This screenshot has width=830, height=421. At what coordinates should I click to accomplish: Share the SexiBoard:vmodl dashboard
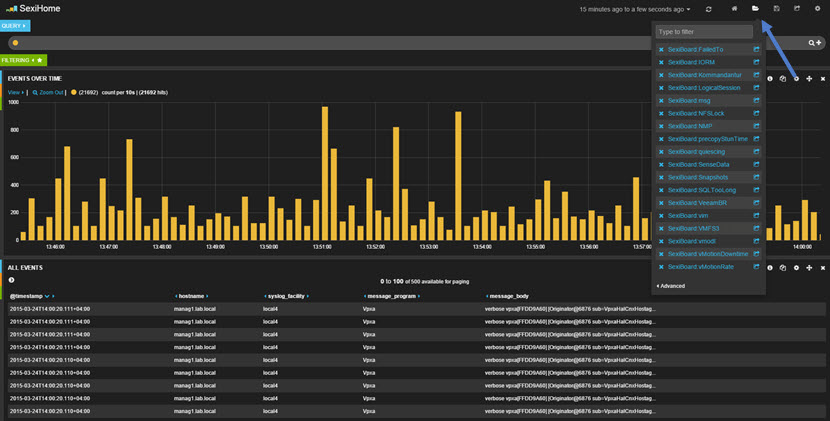point(756,241)
